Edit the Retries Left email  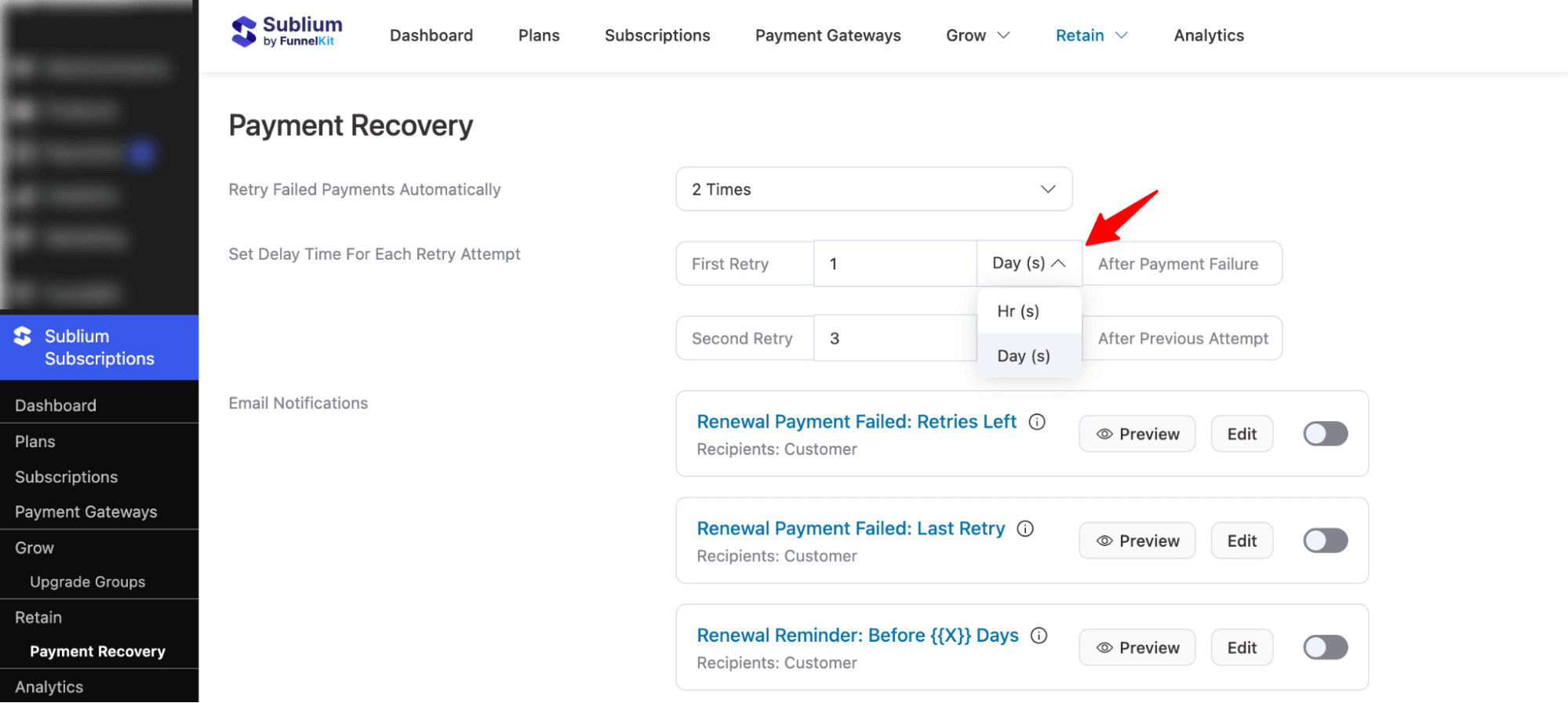click(x=1242, y=434)
